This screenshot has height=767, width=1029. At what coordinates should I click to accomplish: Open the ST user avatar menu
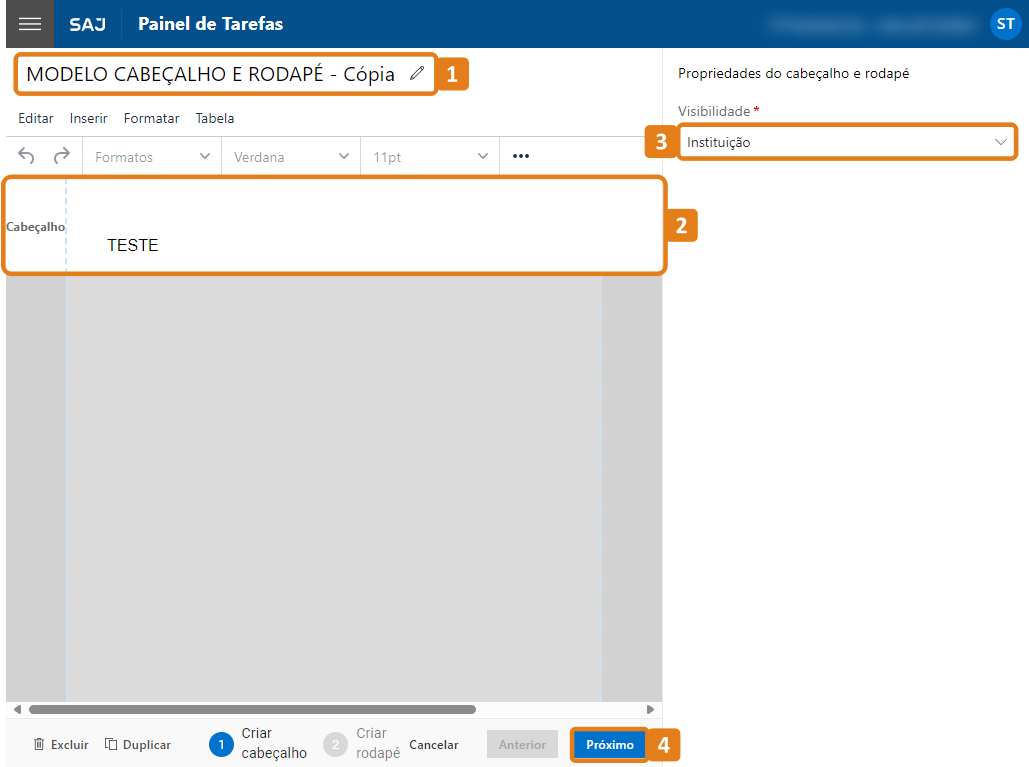click(x=1004, y=24)
